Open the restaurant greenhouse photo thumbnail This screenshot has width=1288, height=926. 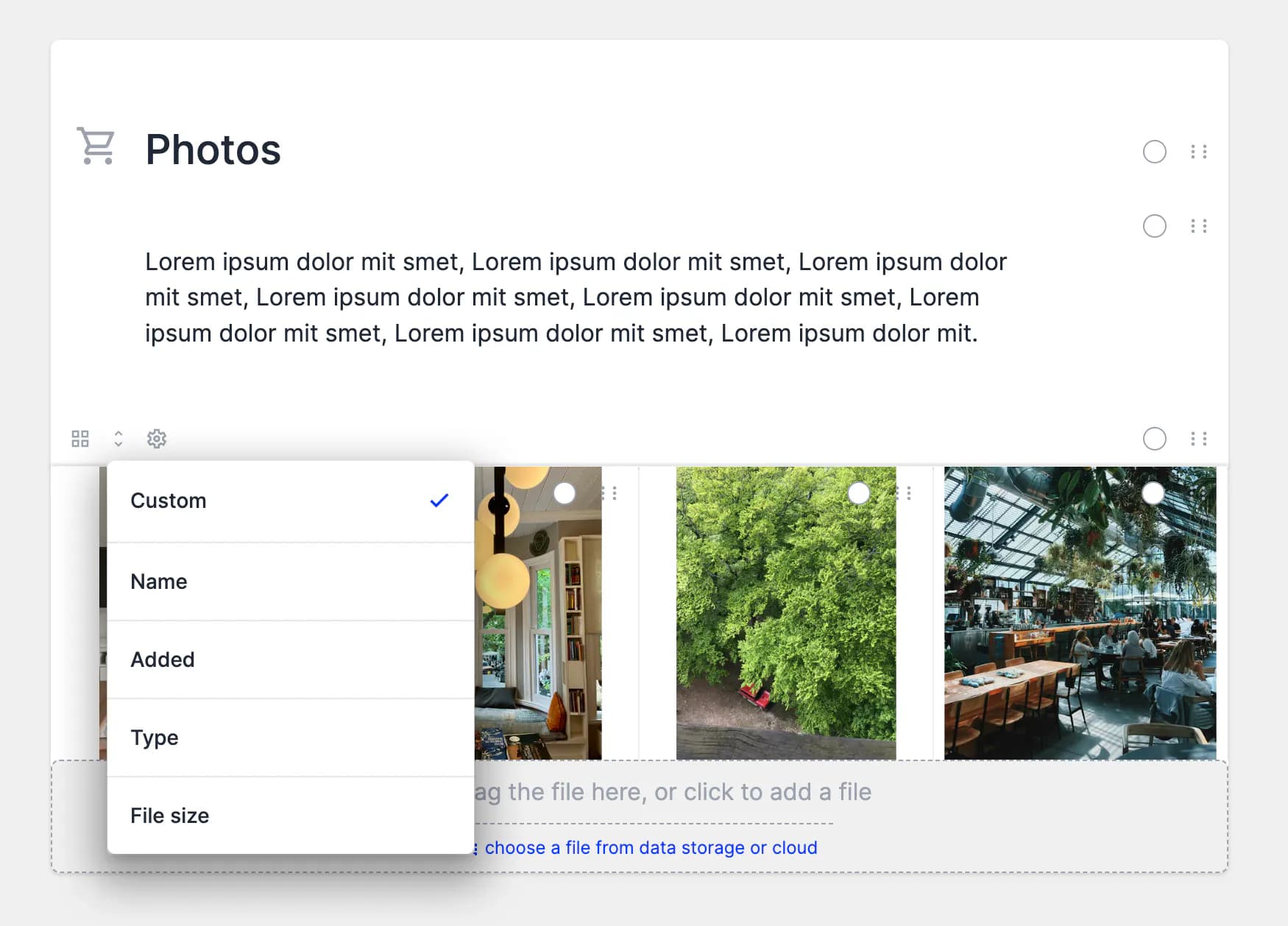(x=1079, y=626)
